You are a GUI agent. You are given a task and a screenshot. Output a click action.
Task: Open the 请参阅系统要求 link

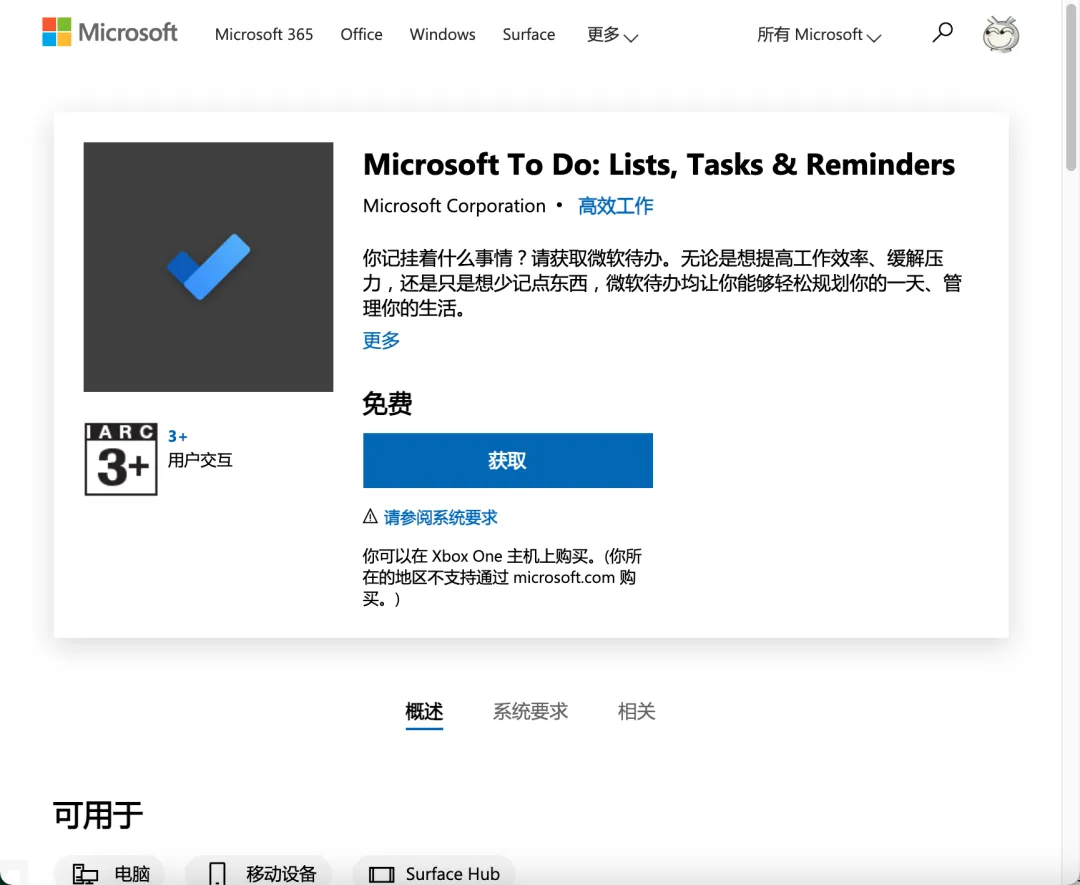coord(440,517)
